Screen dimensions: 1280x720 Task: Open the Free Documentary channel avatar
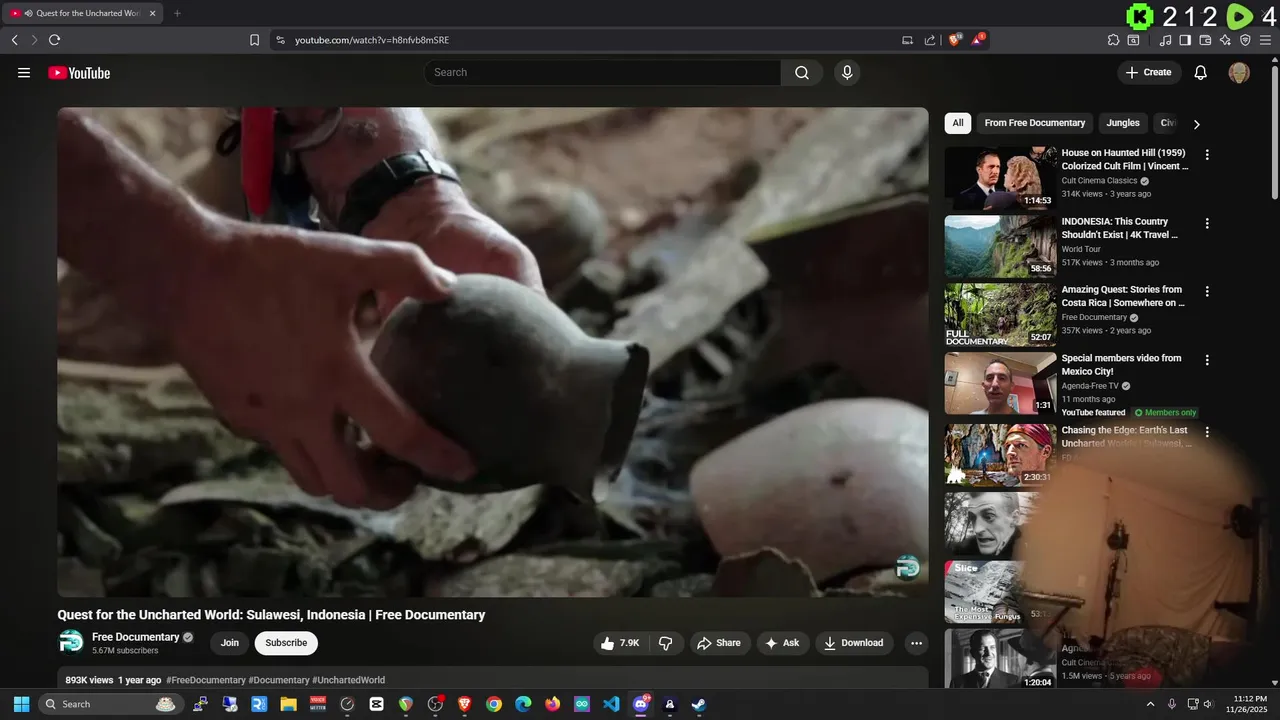click(x=71, y=642)
